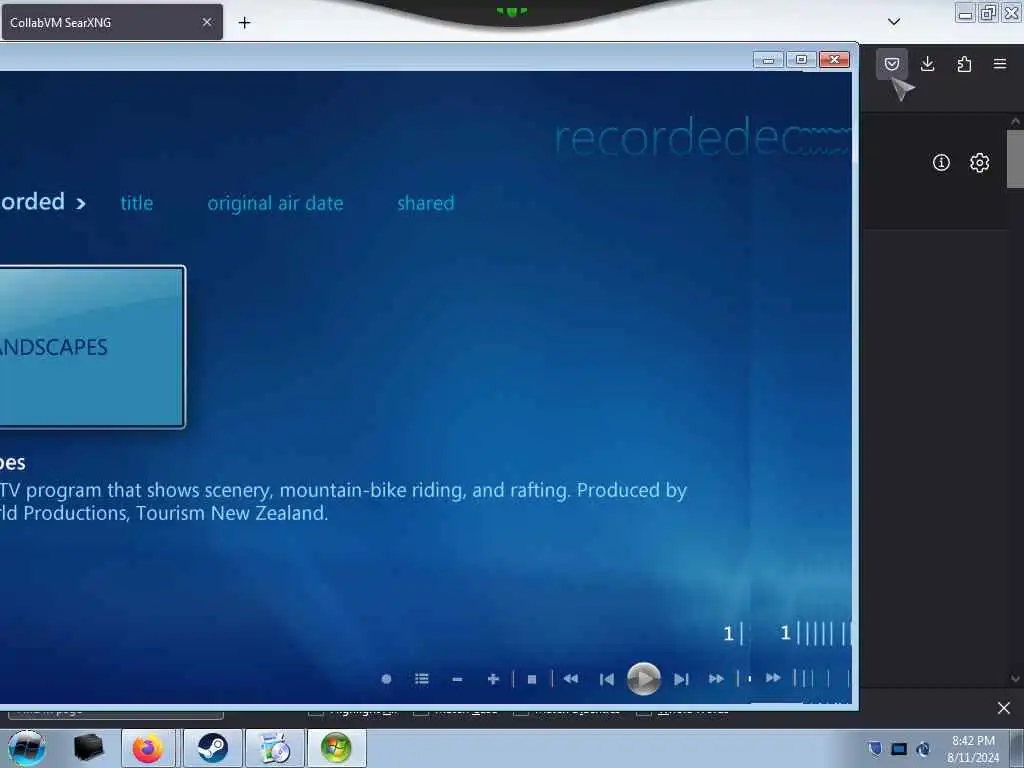Click the recorded heading with arrow
1024x768 pixels.
pyautogui.click(x=43, y=202)
